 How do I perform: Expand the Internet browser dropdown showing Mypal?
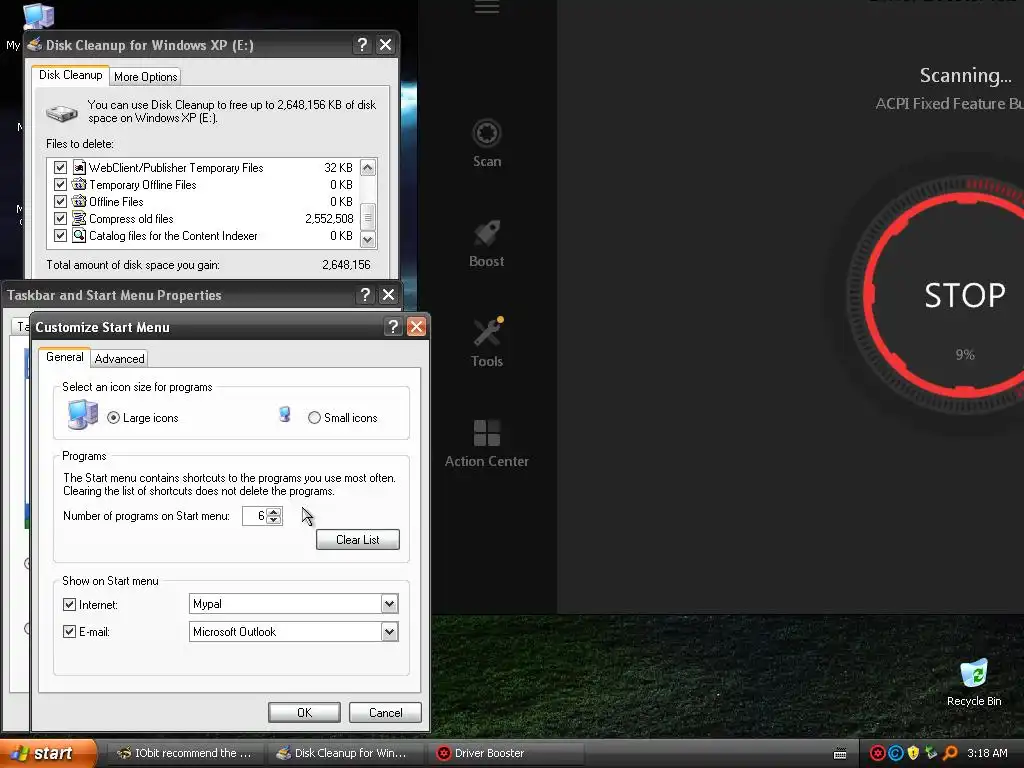[389, 603]
